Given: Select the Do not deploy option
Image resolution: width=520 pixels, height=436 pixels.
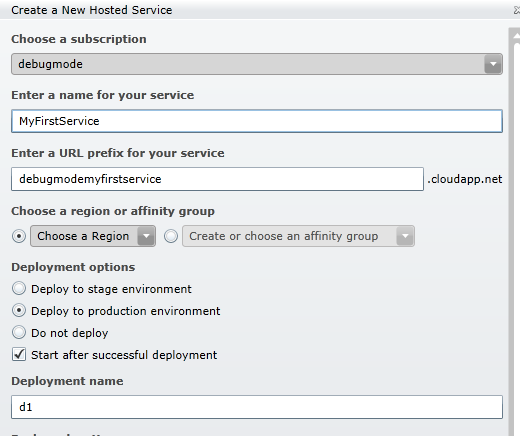Looking at the screenshot, I should [x=19, y=333].
